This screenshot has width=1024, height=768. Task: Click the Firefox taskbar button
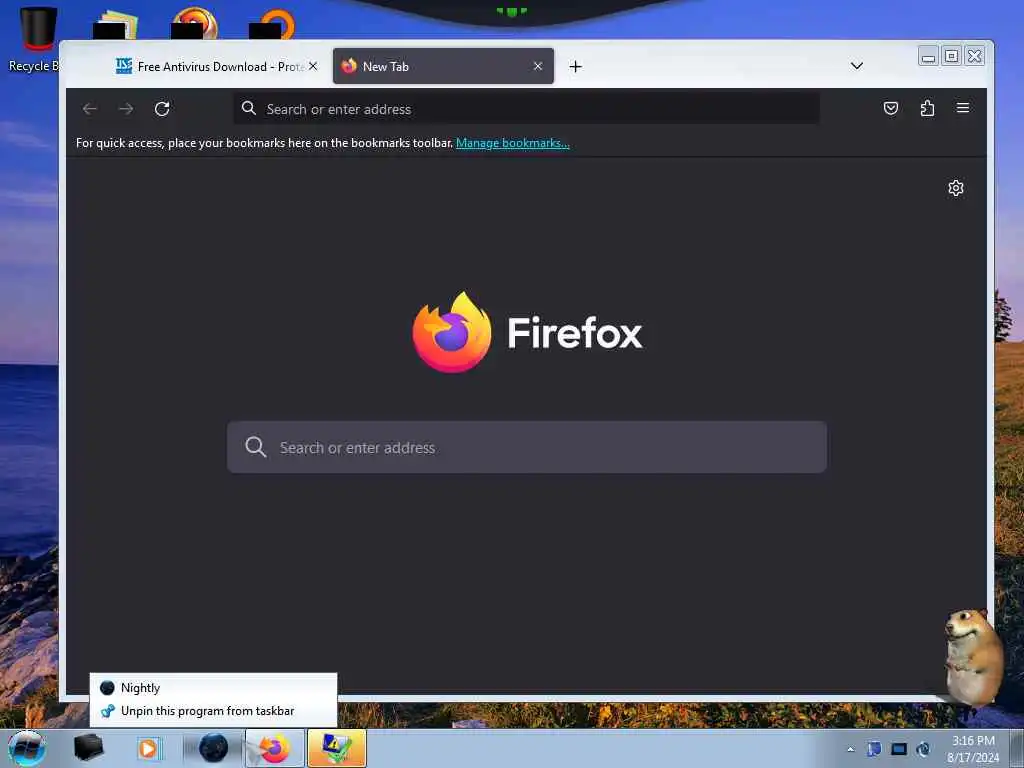click(x=275, y=748)
